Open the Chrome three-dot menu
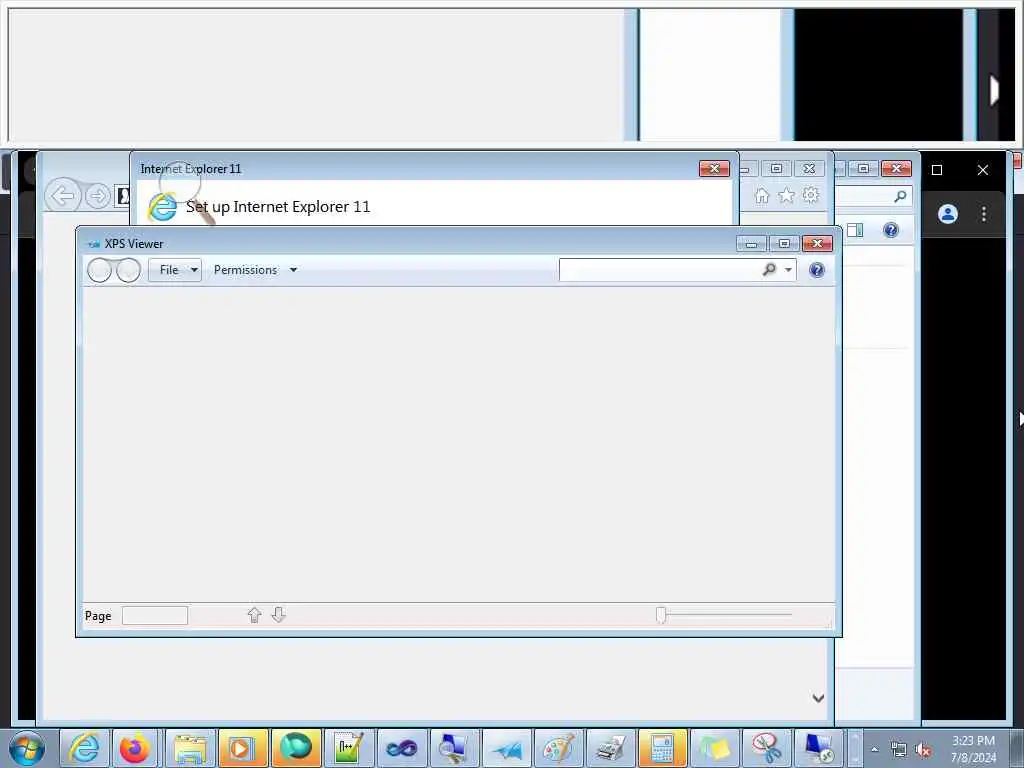Screen dimensions: 1024x768 pyautogui.click(x=984, y=214)
